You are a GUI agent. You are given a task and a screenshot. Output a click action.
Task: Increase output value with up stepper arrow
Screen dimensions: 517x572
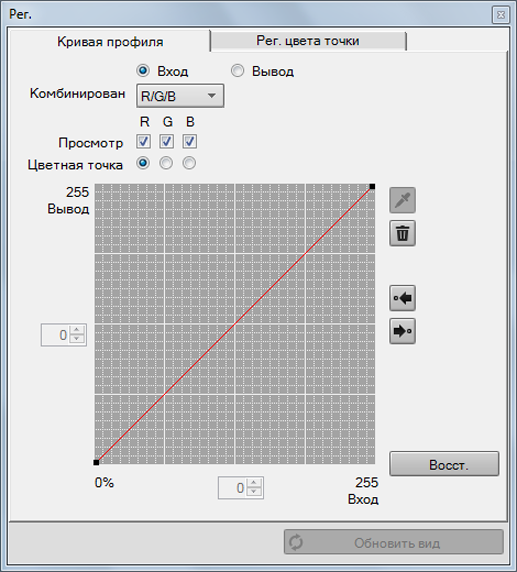point(77,330)
